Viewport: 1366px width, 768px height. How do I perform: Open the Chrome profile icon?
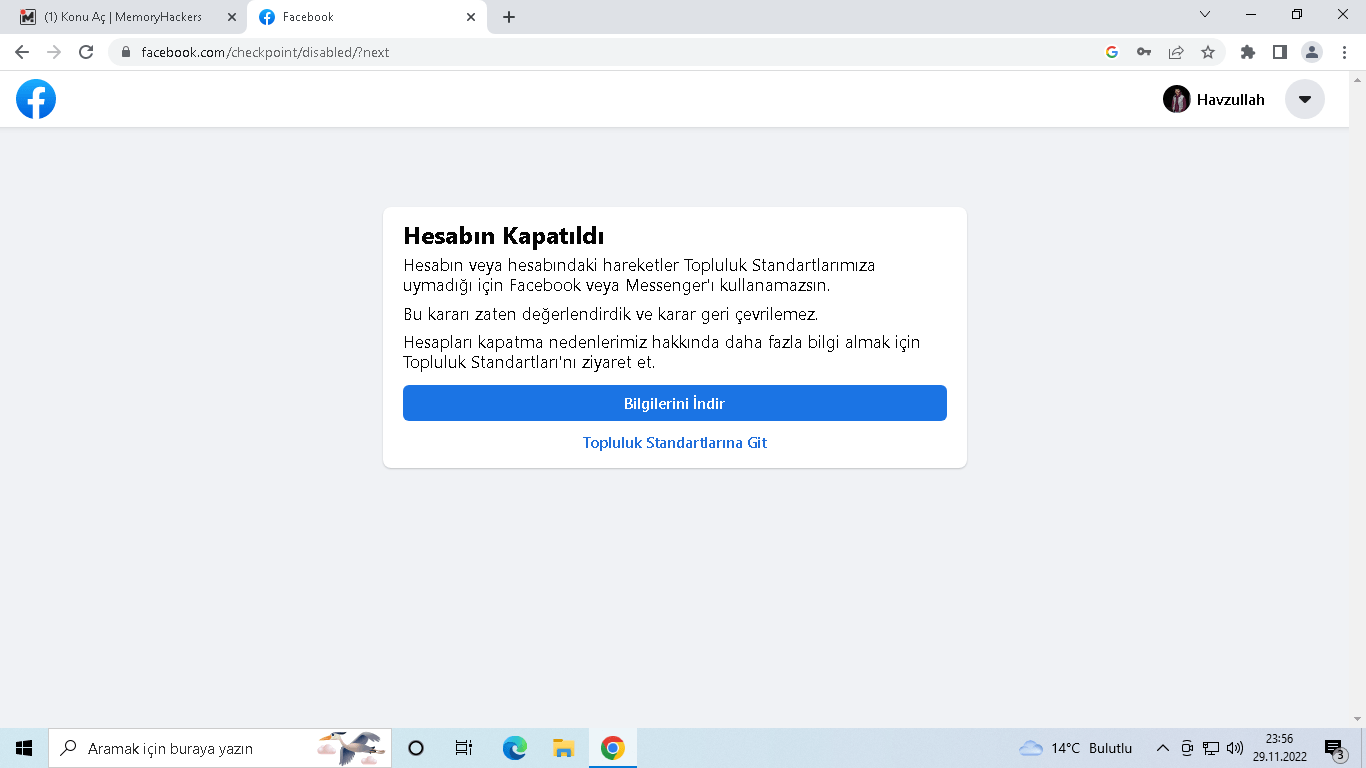point(1312,52)
